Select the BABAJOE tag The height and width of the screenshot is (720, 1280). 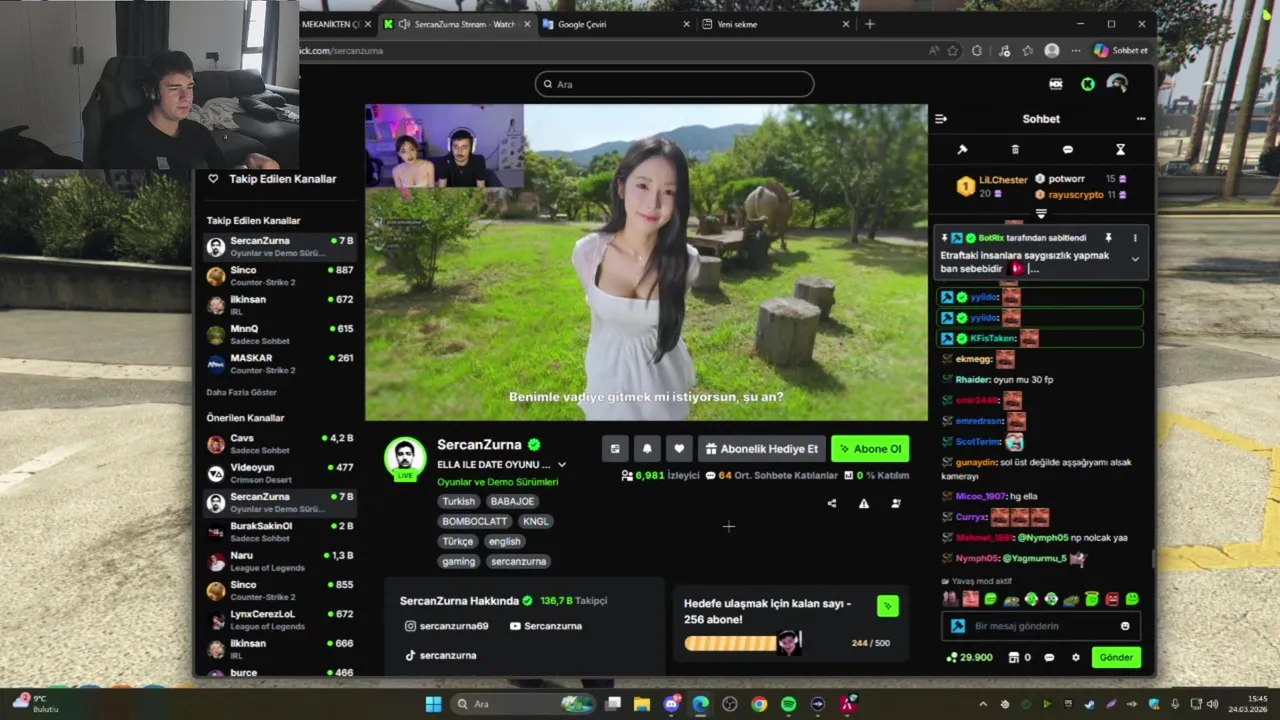(512, 501)
